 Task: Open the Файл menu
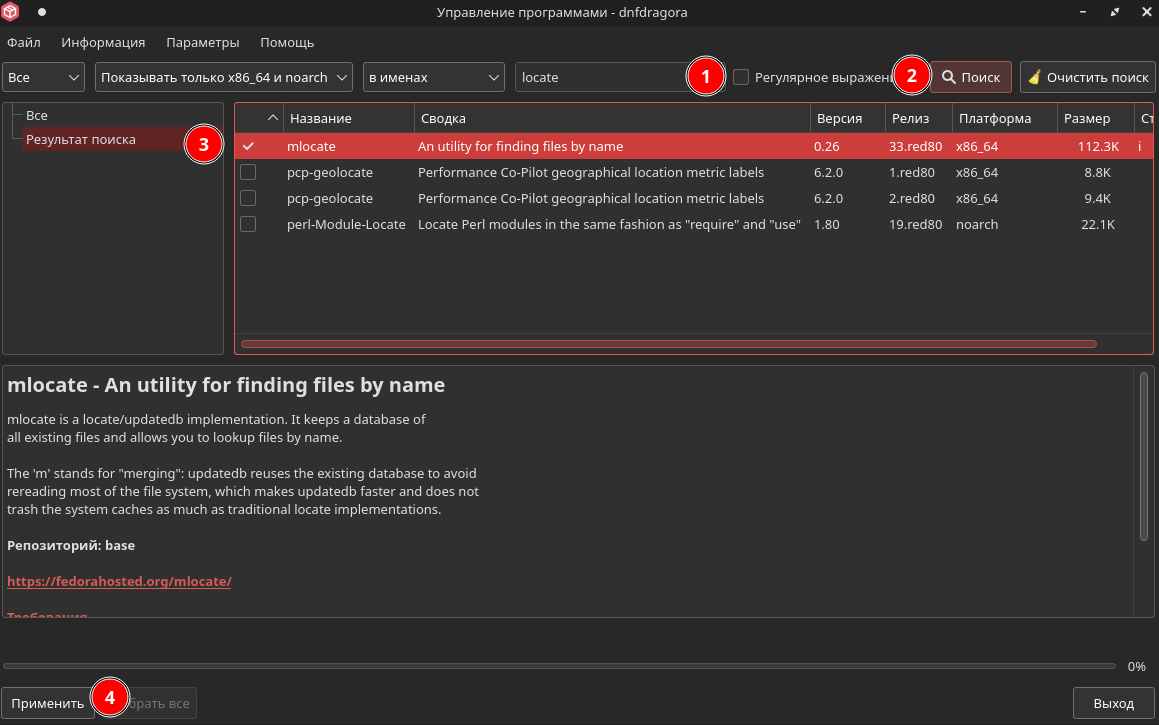23,42
